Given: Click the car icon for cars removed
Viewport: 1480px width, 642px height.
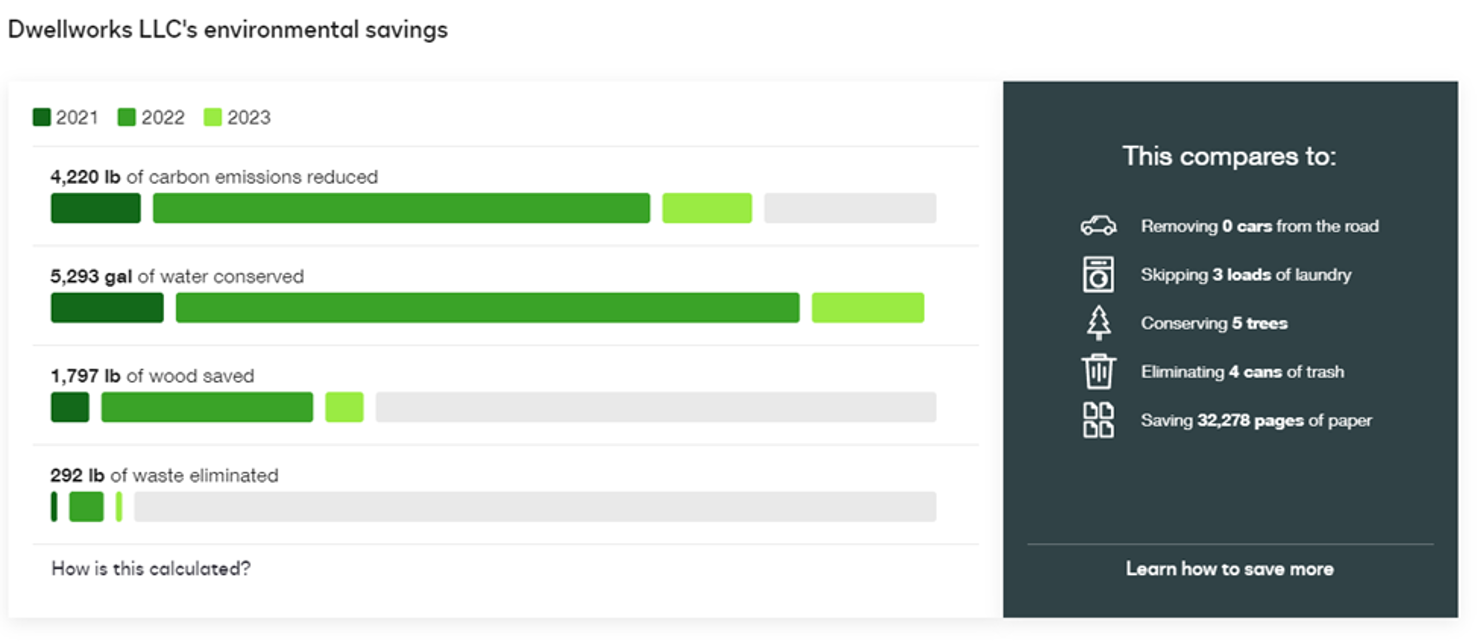Looking at the screenshot, I should point(1098,226).
